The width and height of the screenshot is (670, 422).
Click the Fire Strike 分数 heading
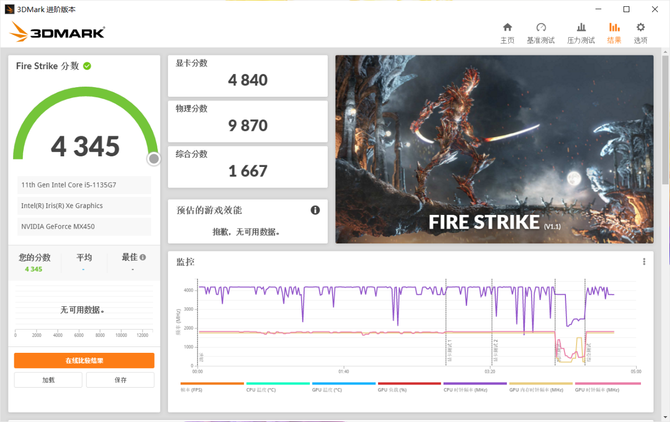pyautogui.click(x=47, y=66)
